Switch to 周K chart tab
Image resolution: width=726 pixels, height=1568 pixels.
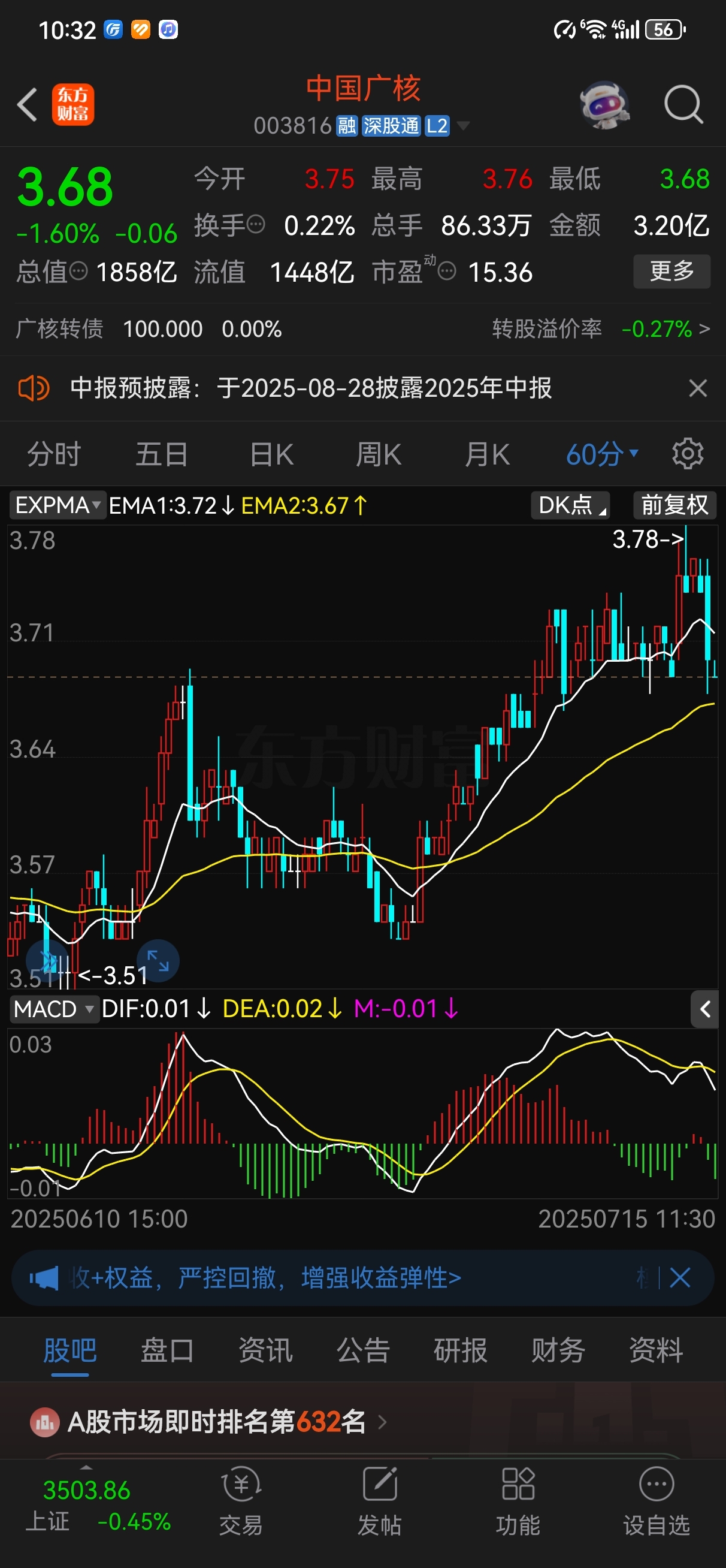tap(379, 454)
